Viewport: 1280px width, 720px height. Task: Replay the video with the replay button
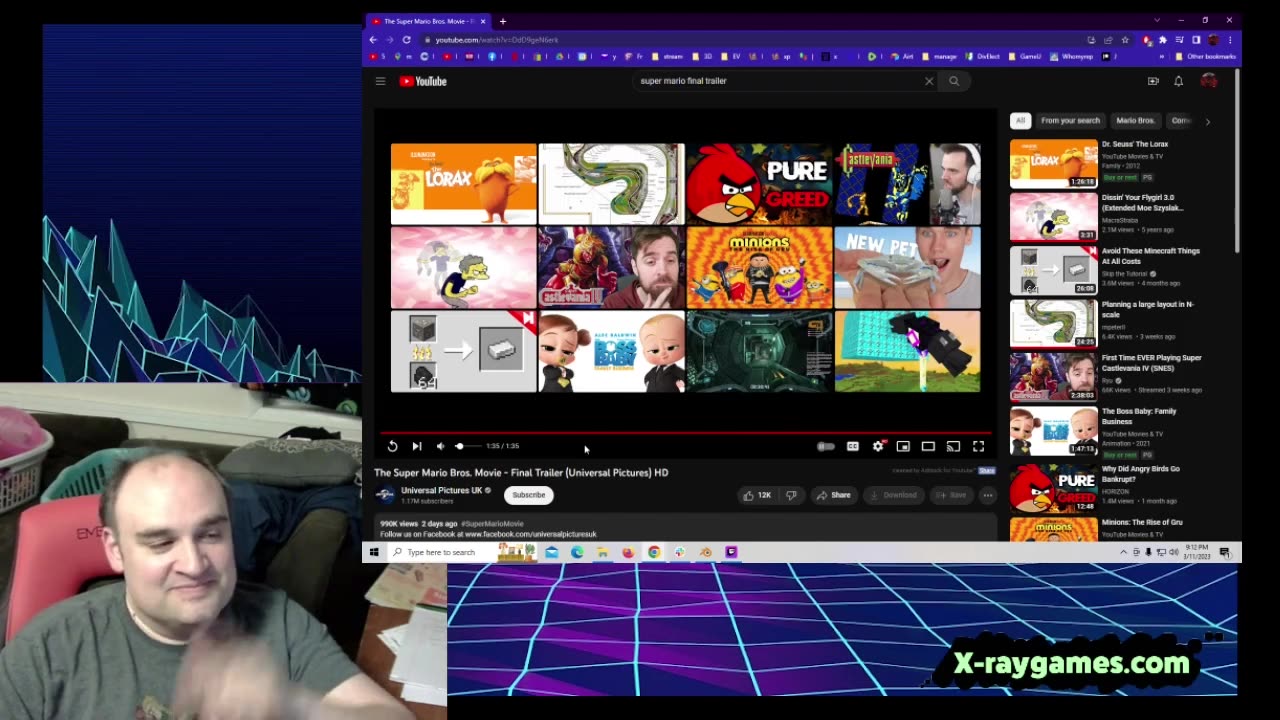(392, 446)
